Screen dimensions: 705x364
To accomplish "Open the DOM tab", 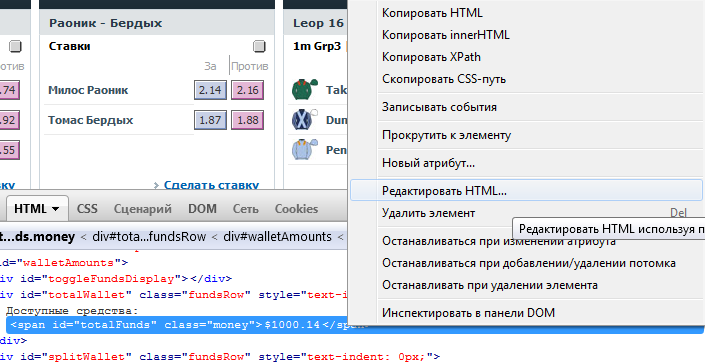I will tap(202, 209).
